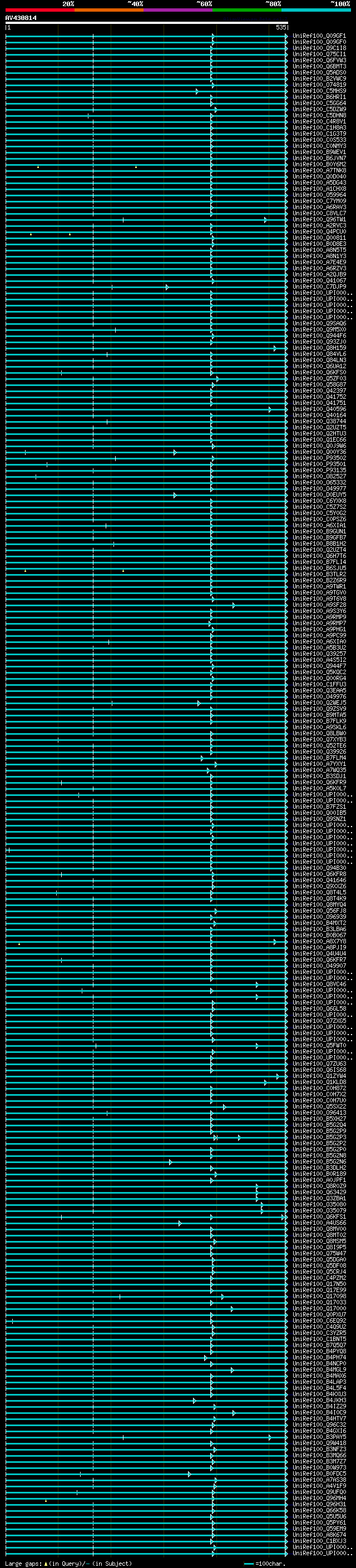
Task: Select hit label UniRef100_C1H8A3
Action: pos(319,127)
